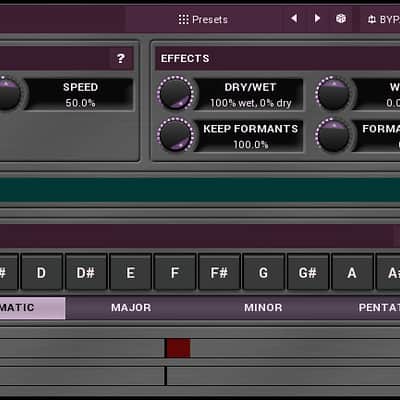Select the Minor scale tab
This screenshot has width=400, height=400.
[263, 308]
